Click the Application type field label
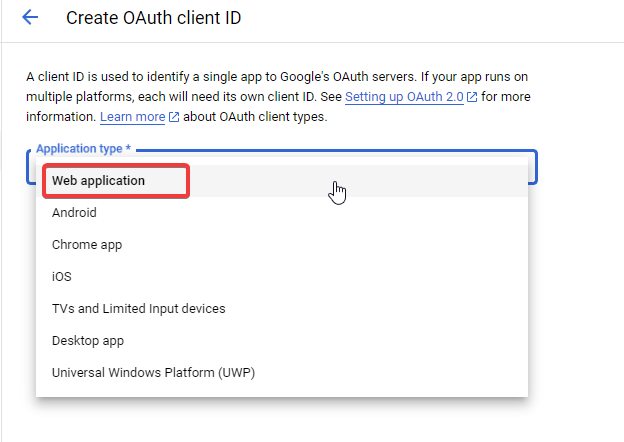Viewport: 624px width, 442px height. tap(83, 149)
